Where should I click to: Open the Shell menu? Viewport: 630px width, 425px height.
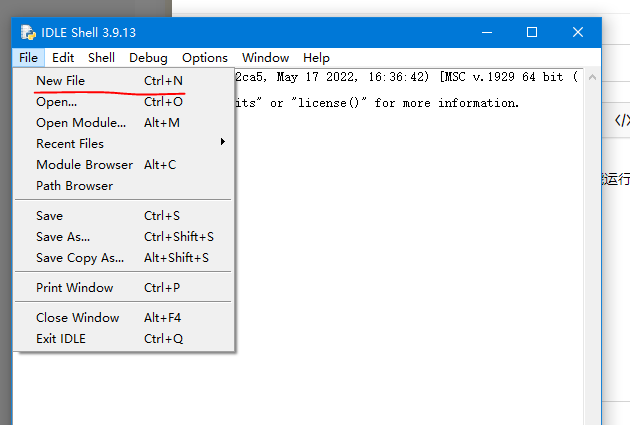101,58
